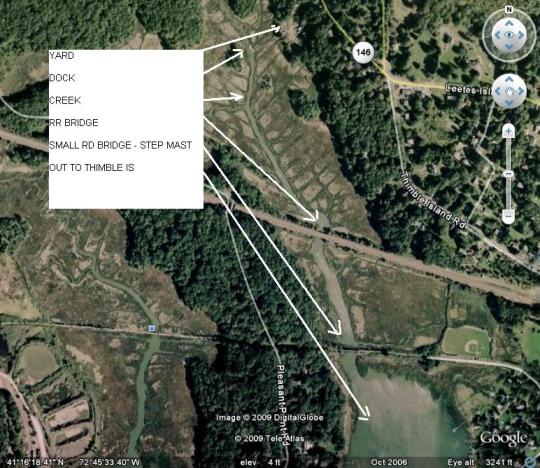Click the hand icon in pan joystick
540x468 pixels.
(509, 91)
